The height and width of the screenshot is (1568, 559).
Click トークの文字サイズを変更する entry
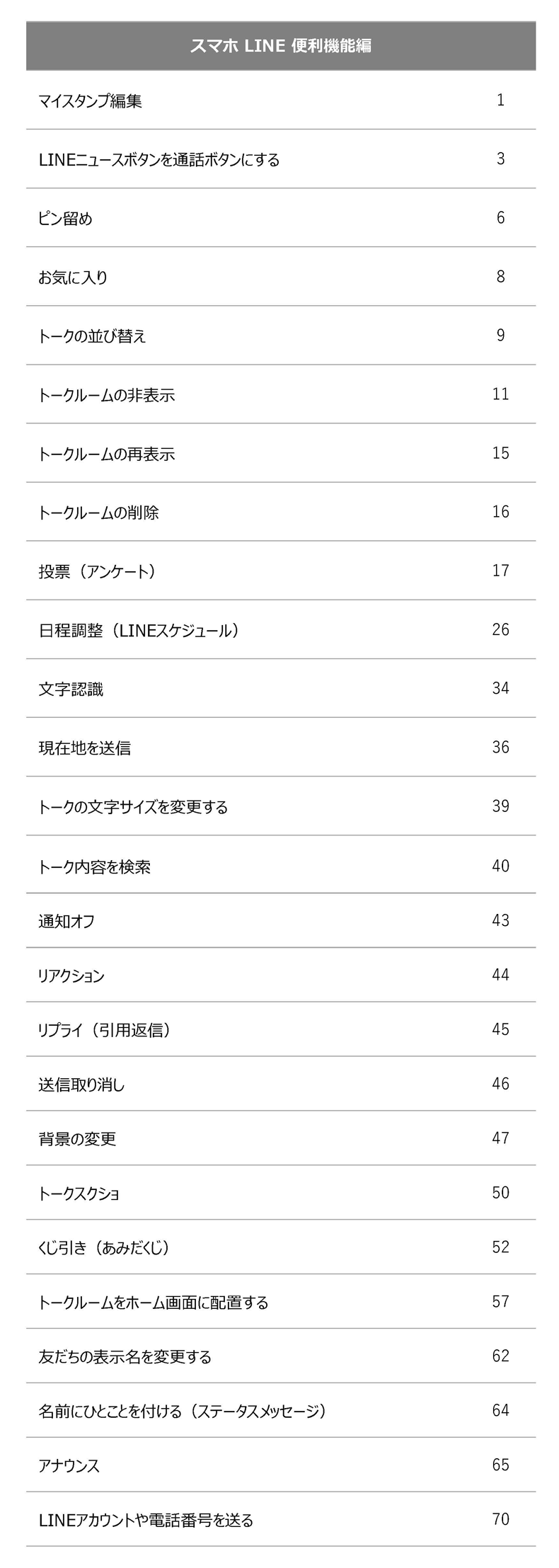click(x=133, y=807)
